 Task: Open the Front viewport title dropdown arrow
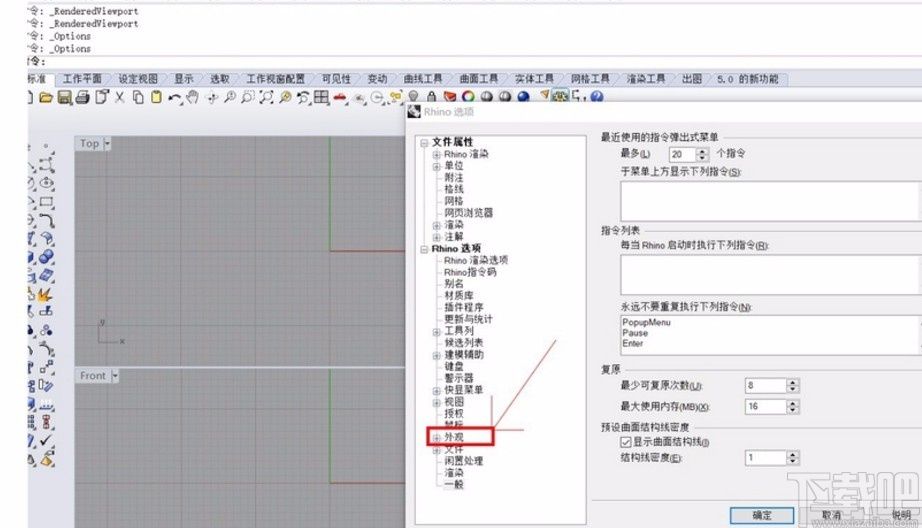[115, 376]
